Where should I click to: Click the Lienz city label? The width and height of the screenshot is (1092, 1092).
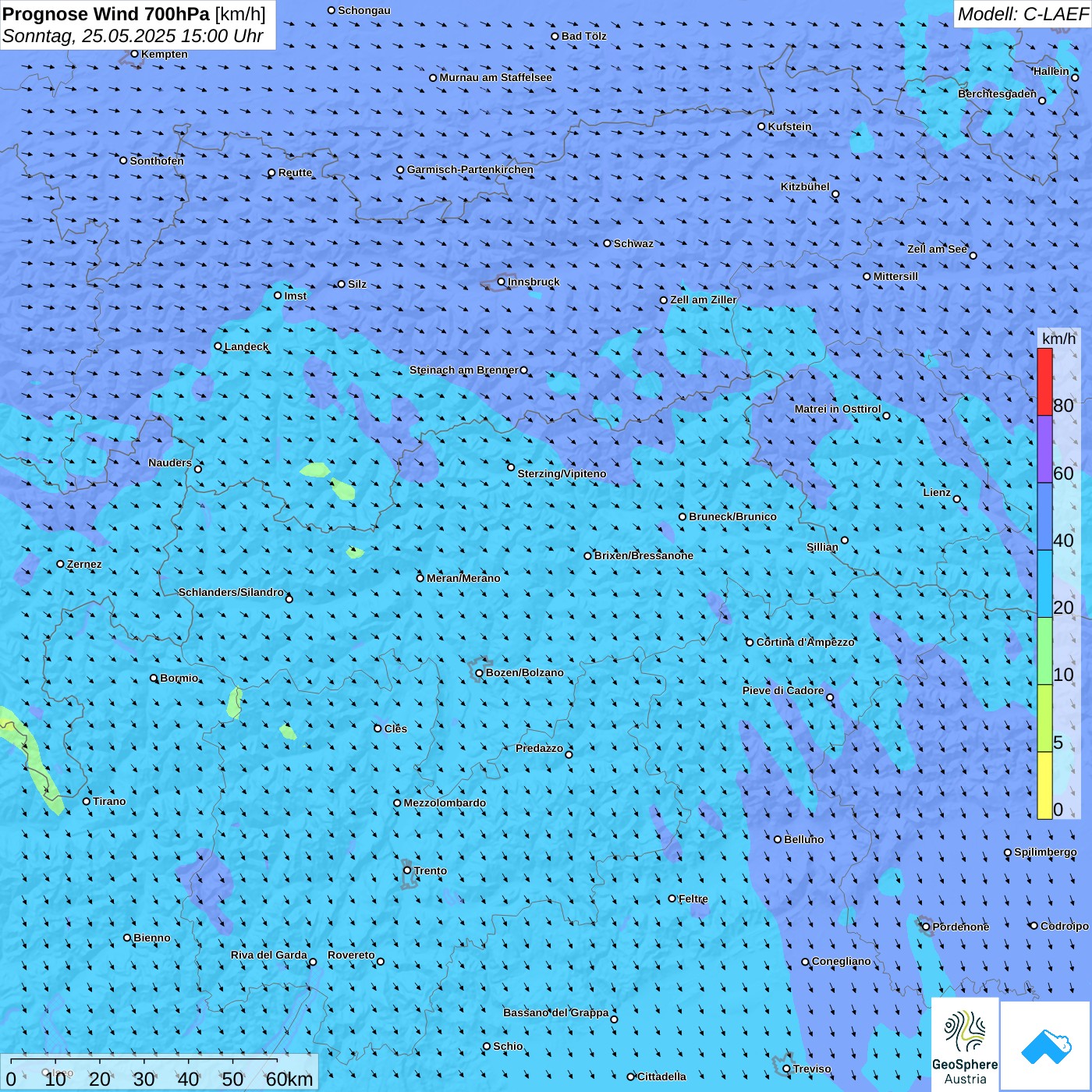(937, 492)
